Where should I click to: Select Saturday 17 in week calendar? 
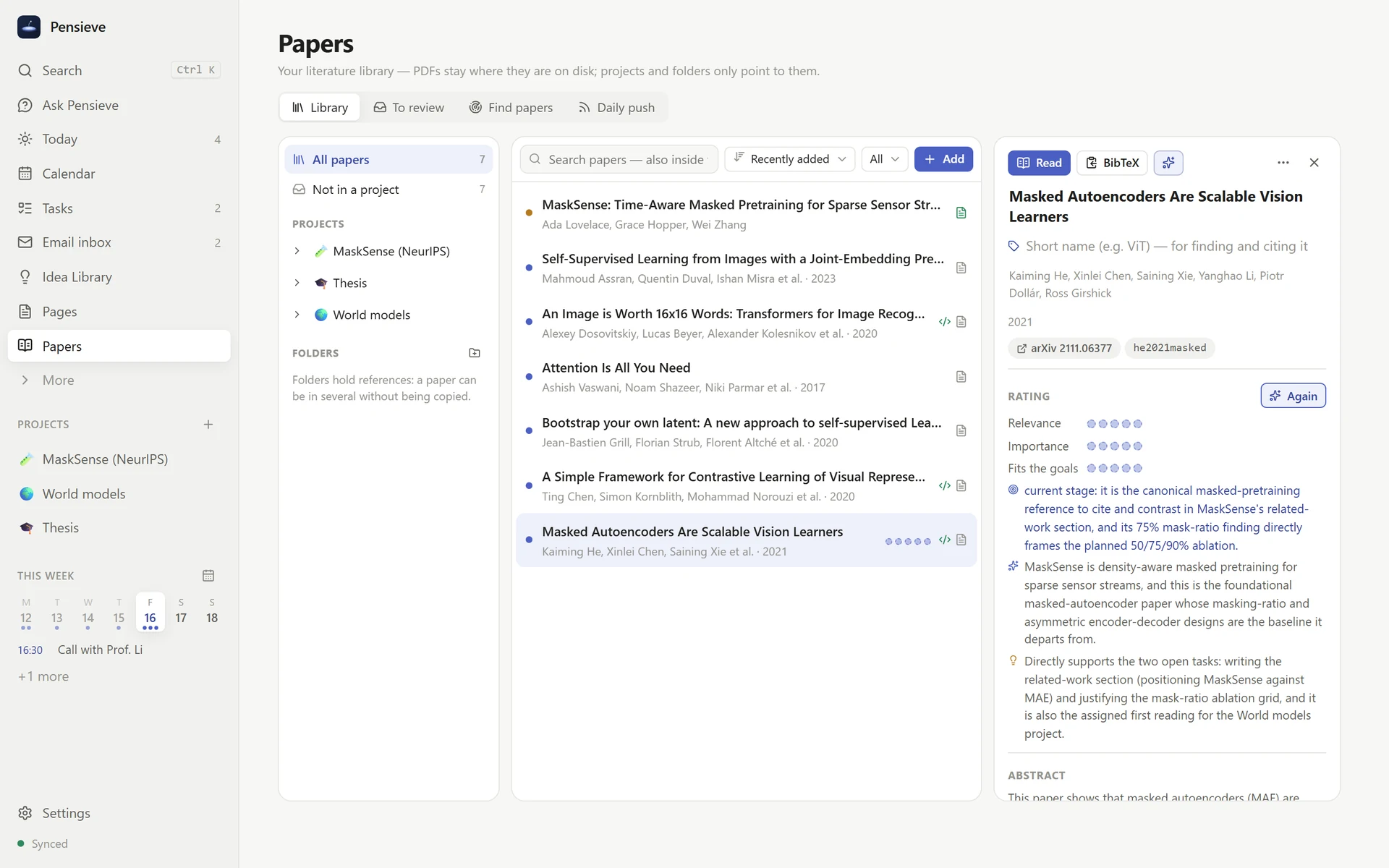[181, 612]
